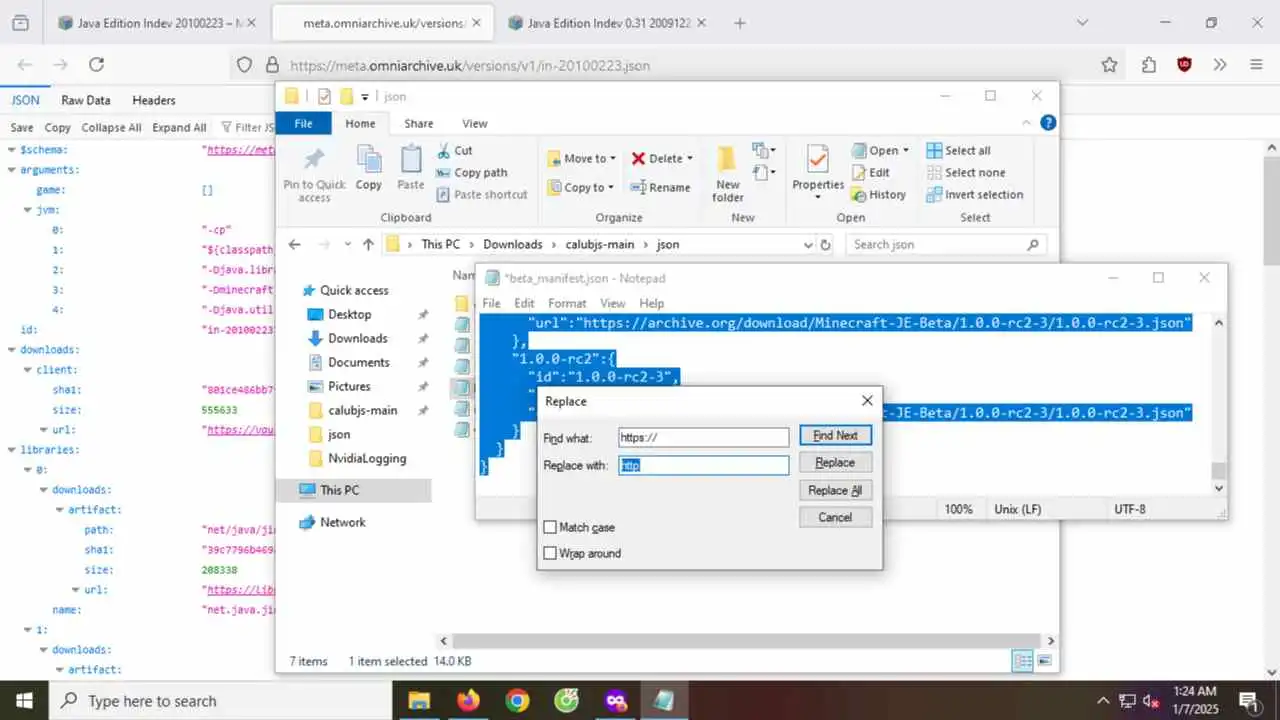Open the Notepad Format menu
This screenshot has height=720, width=1280.
tap(567, 303)
